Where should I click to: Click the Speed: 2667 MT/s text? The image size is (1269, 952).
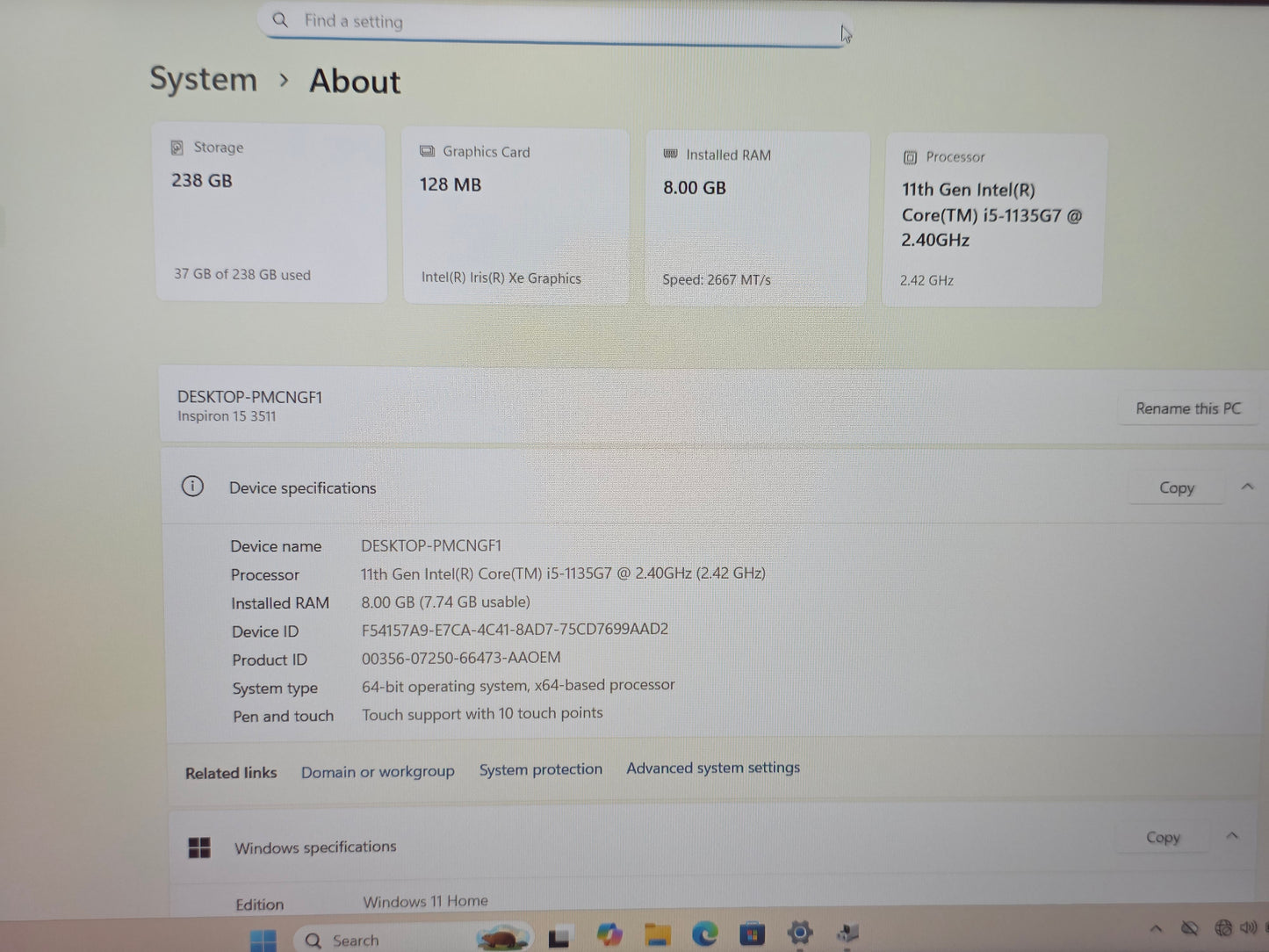(x=717, y=279)
